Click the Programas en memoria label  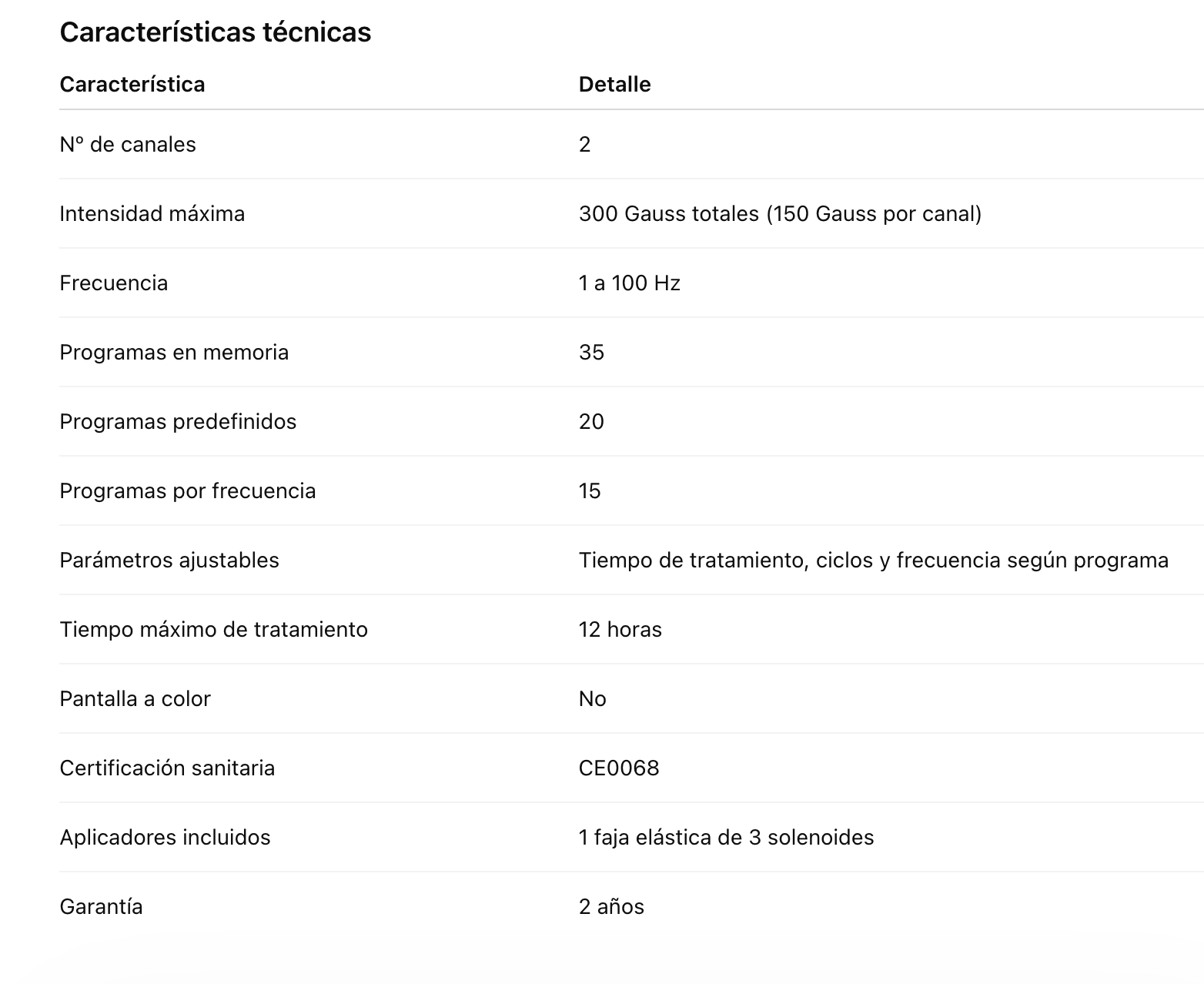tap(174, 352)
